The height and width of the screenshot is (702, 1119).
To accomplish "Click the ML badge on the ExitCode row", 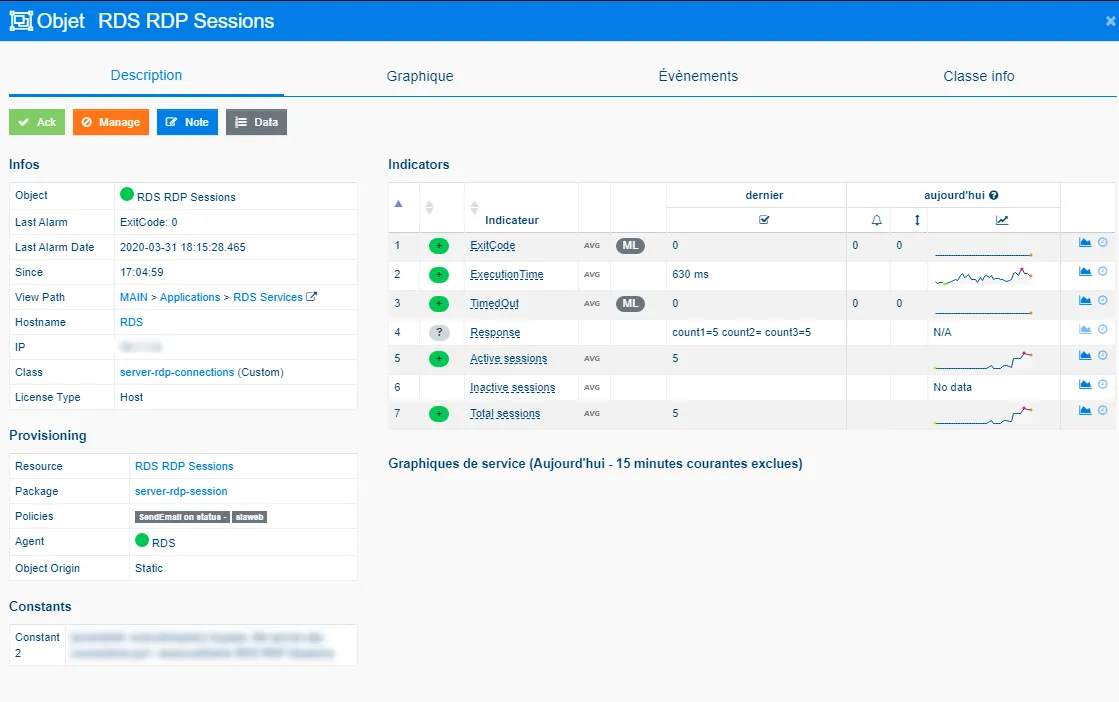I will click(x=628, y=245).
